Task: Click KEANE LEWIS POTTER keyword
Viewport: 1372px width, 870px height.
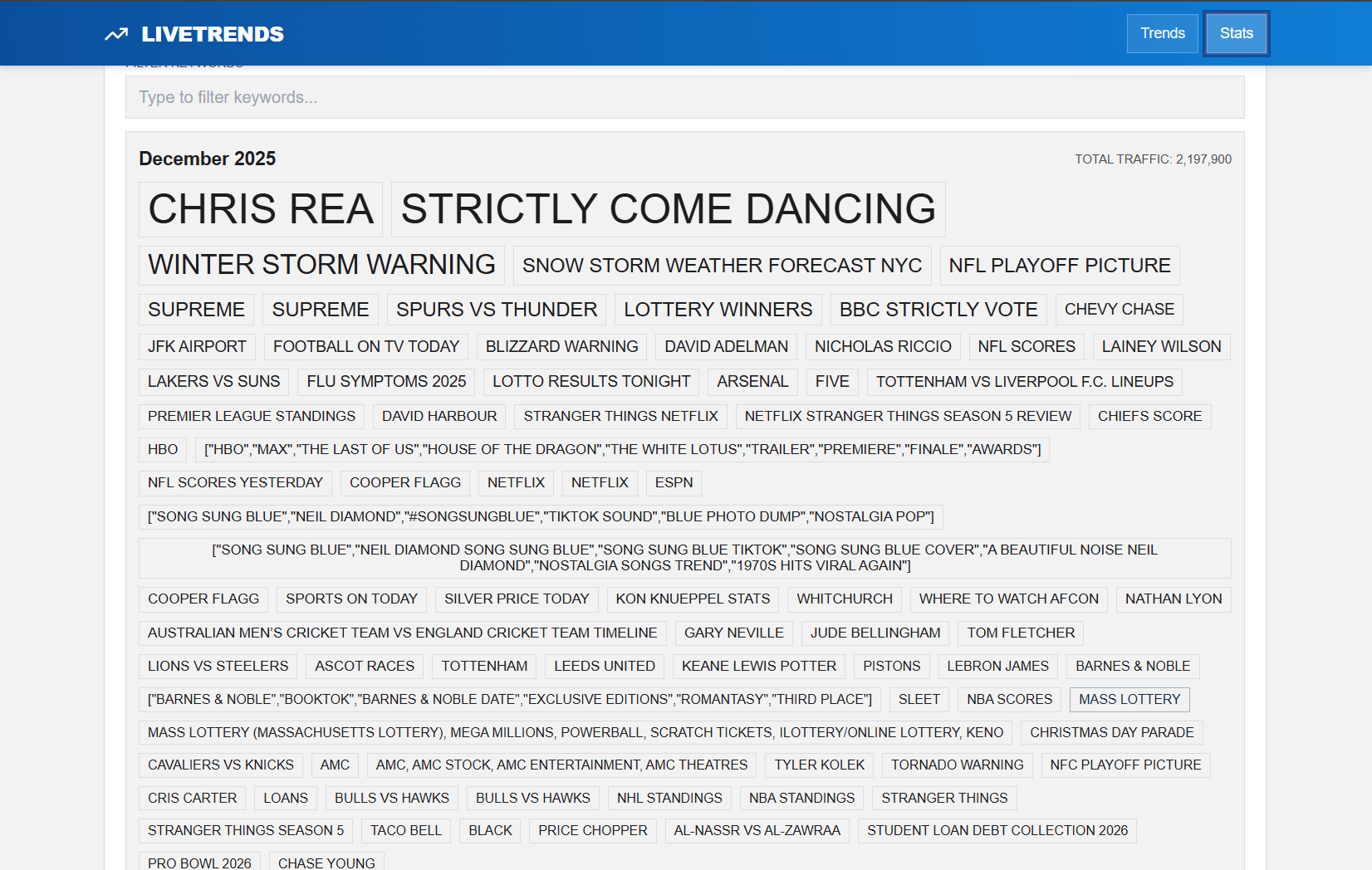Action: [x=759, y=667]
